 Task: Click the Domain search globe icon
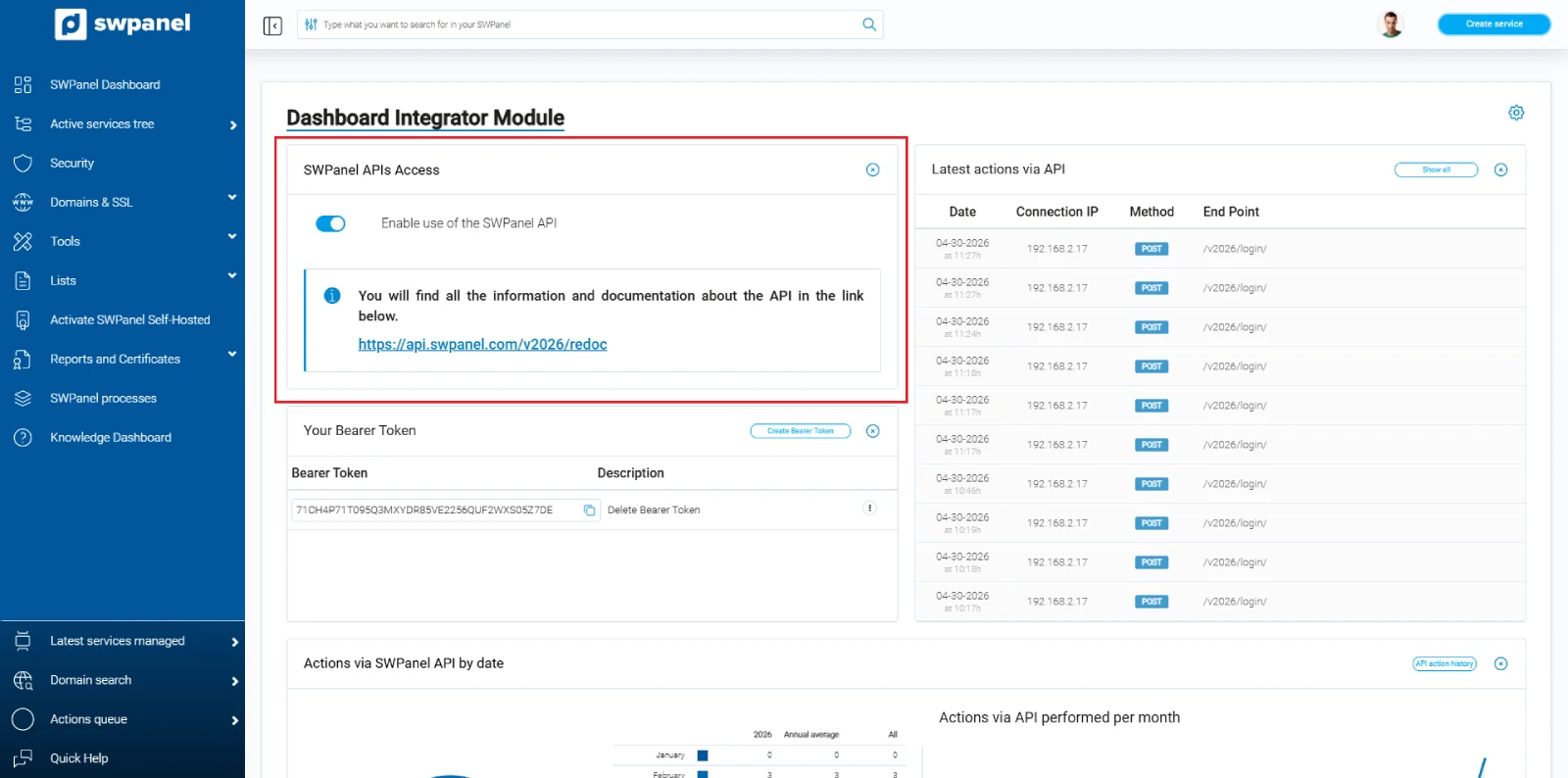pos(23,680)
